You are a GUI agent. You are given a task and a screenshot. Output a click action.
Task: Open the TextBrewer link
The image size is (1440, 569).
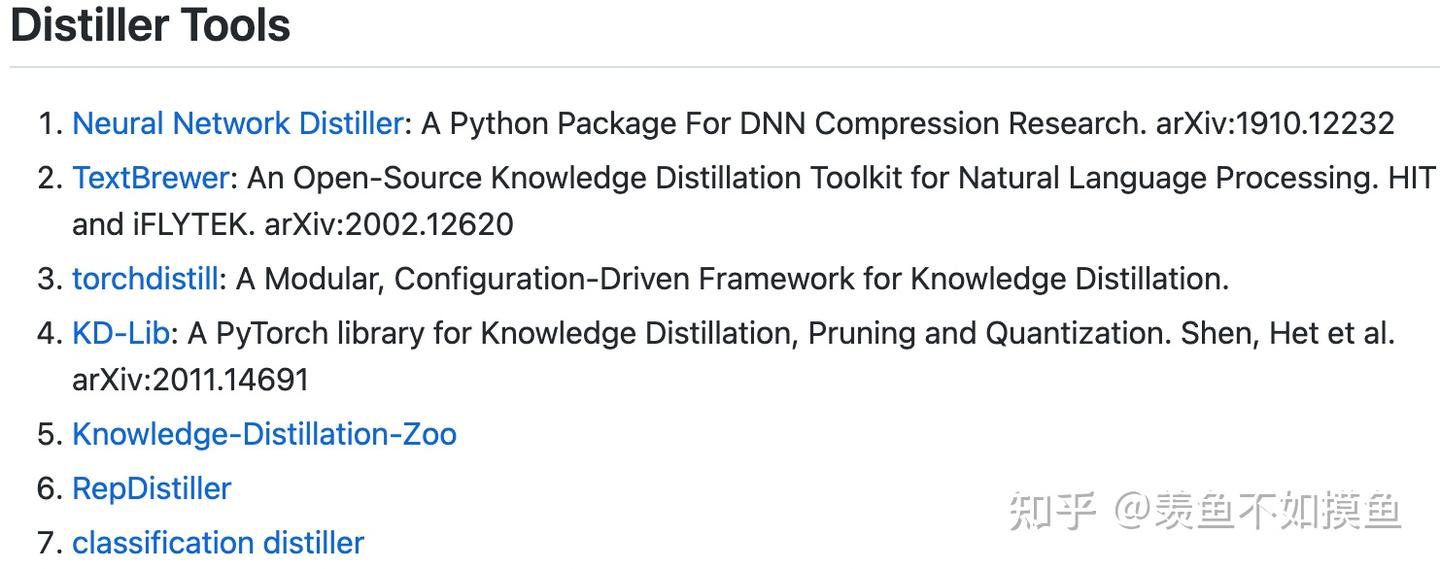[x=151, y=177]
